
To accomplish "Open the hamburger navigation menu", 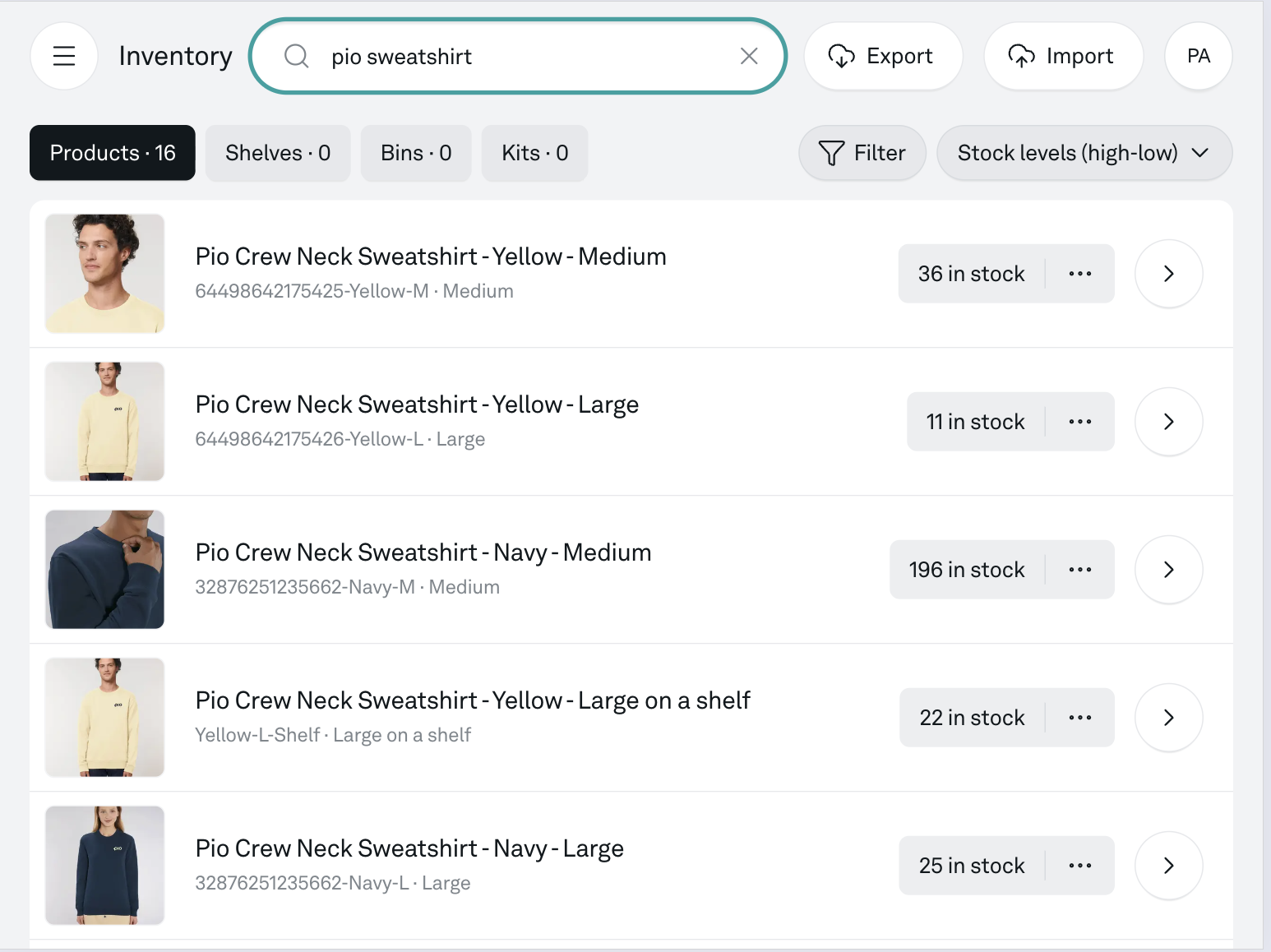I will coord(64,56).
